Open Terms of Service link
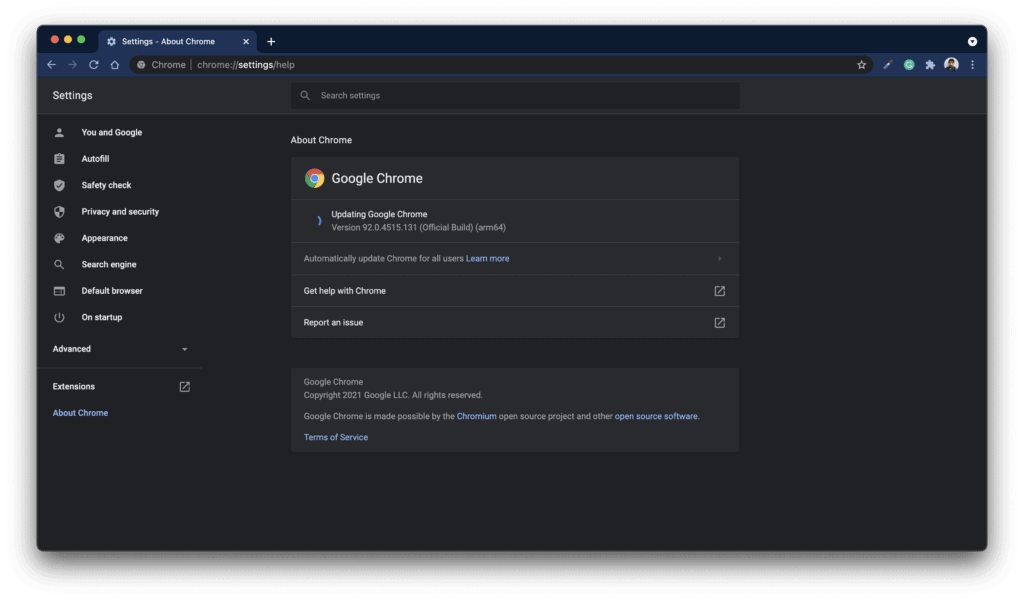This screenshot has height=600, width=1024. [x=336, y=437]
